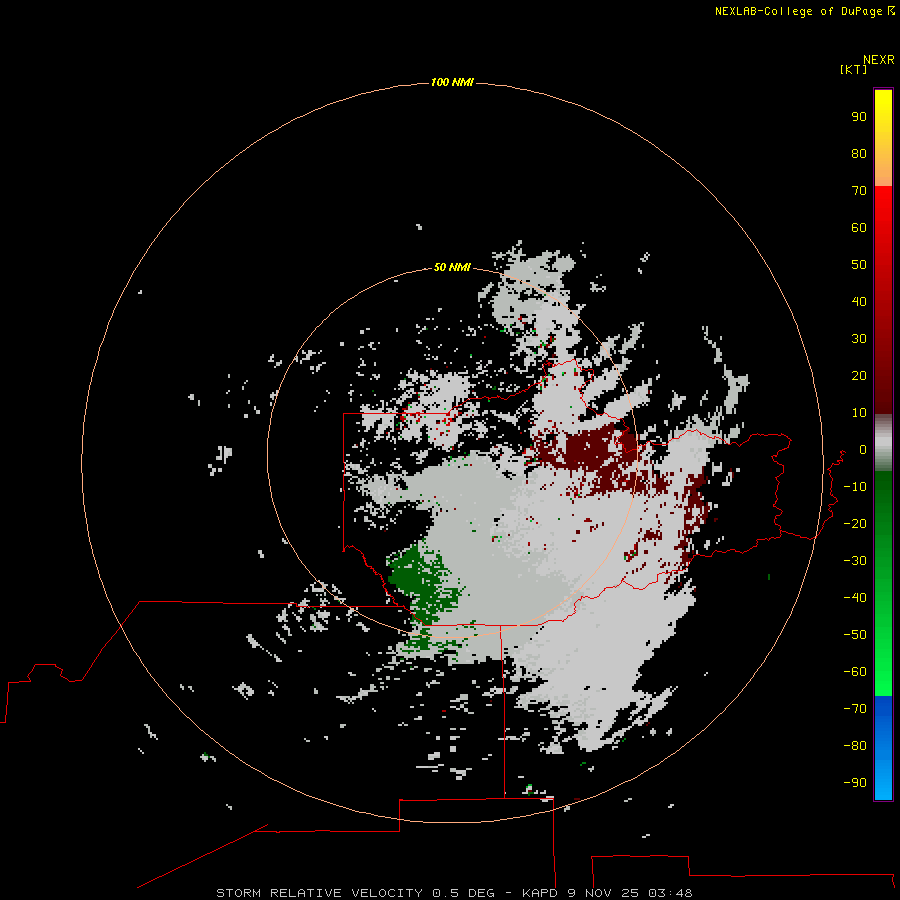
Task: Click the -20 value on the color scale
Action: click(x=855, y=523)
